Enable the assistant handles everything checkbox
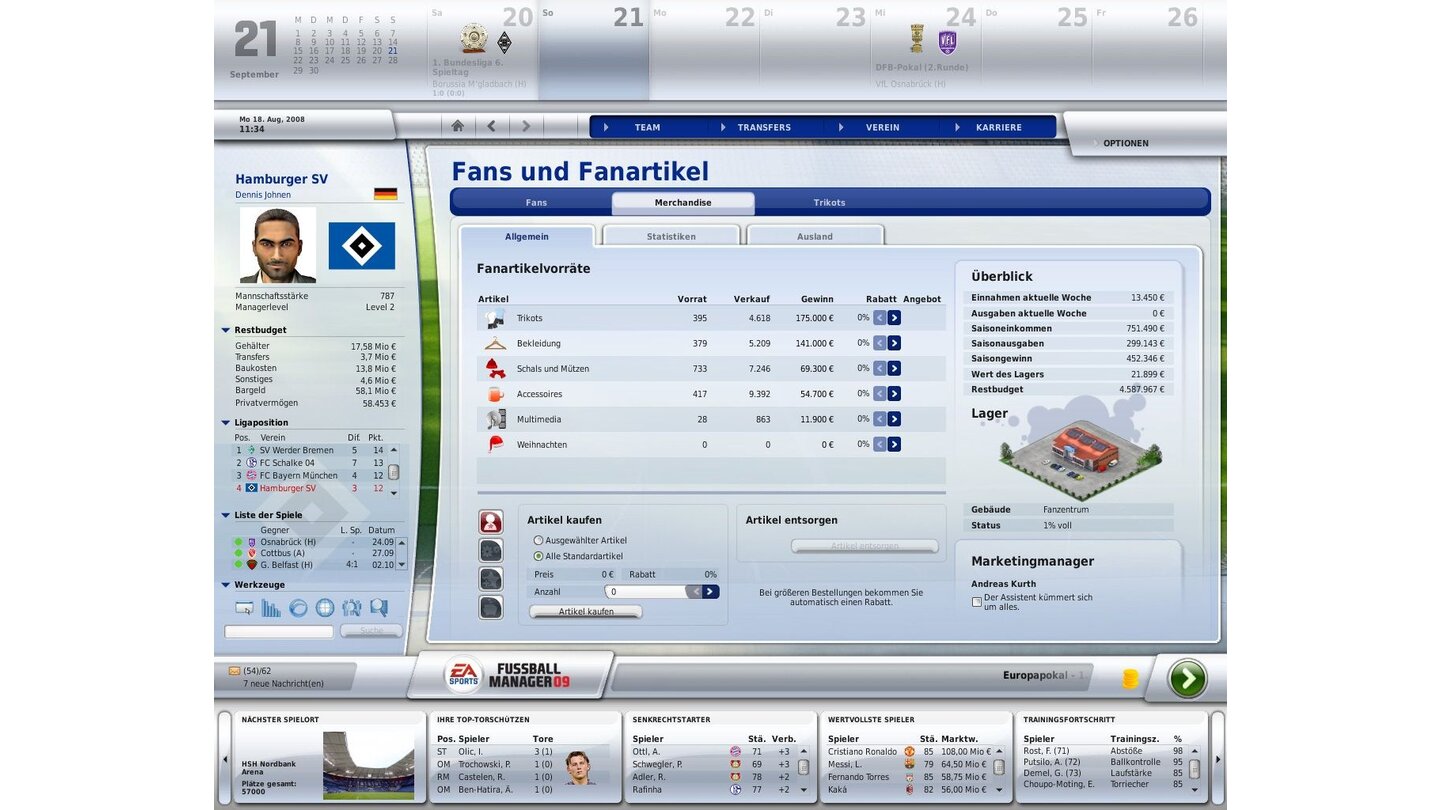 tap(977, 602)
